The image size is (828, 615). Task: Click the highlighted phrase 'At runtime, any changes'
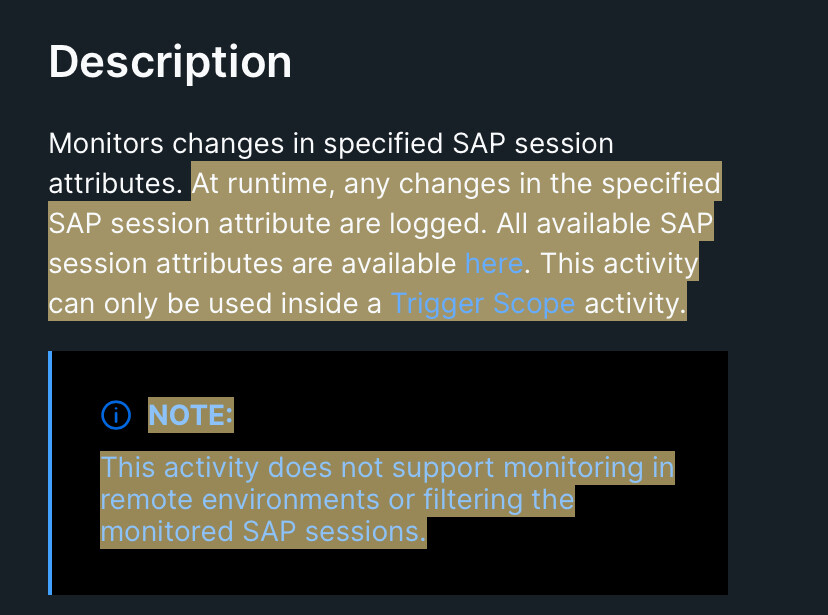pos(351,184)
